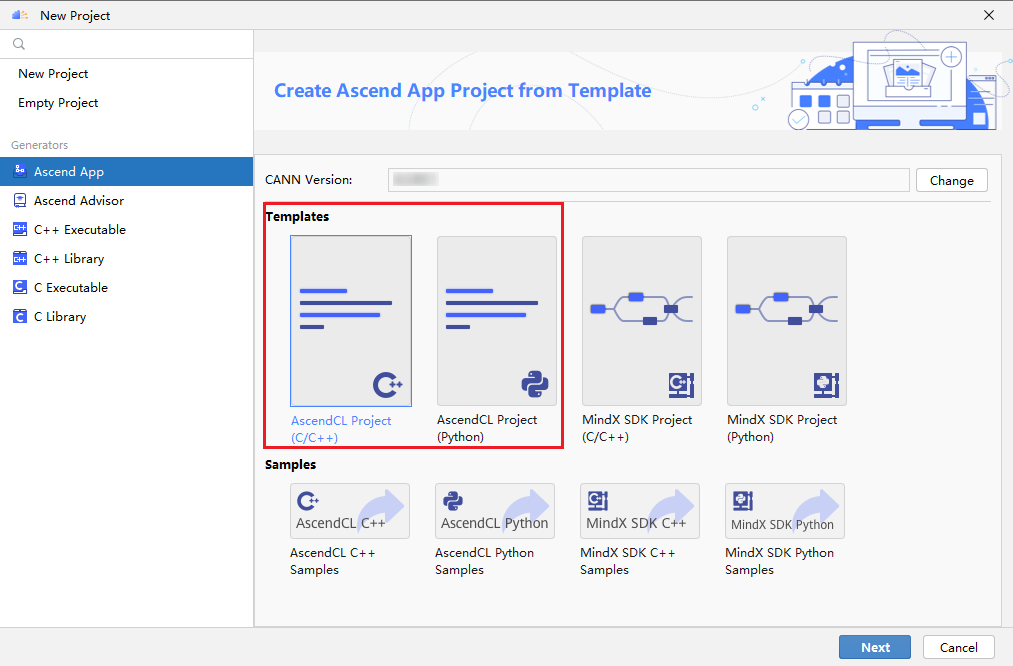1013x666 pixels.
Task: Click the Samples section heading
Action: click(291, 464)
